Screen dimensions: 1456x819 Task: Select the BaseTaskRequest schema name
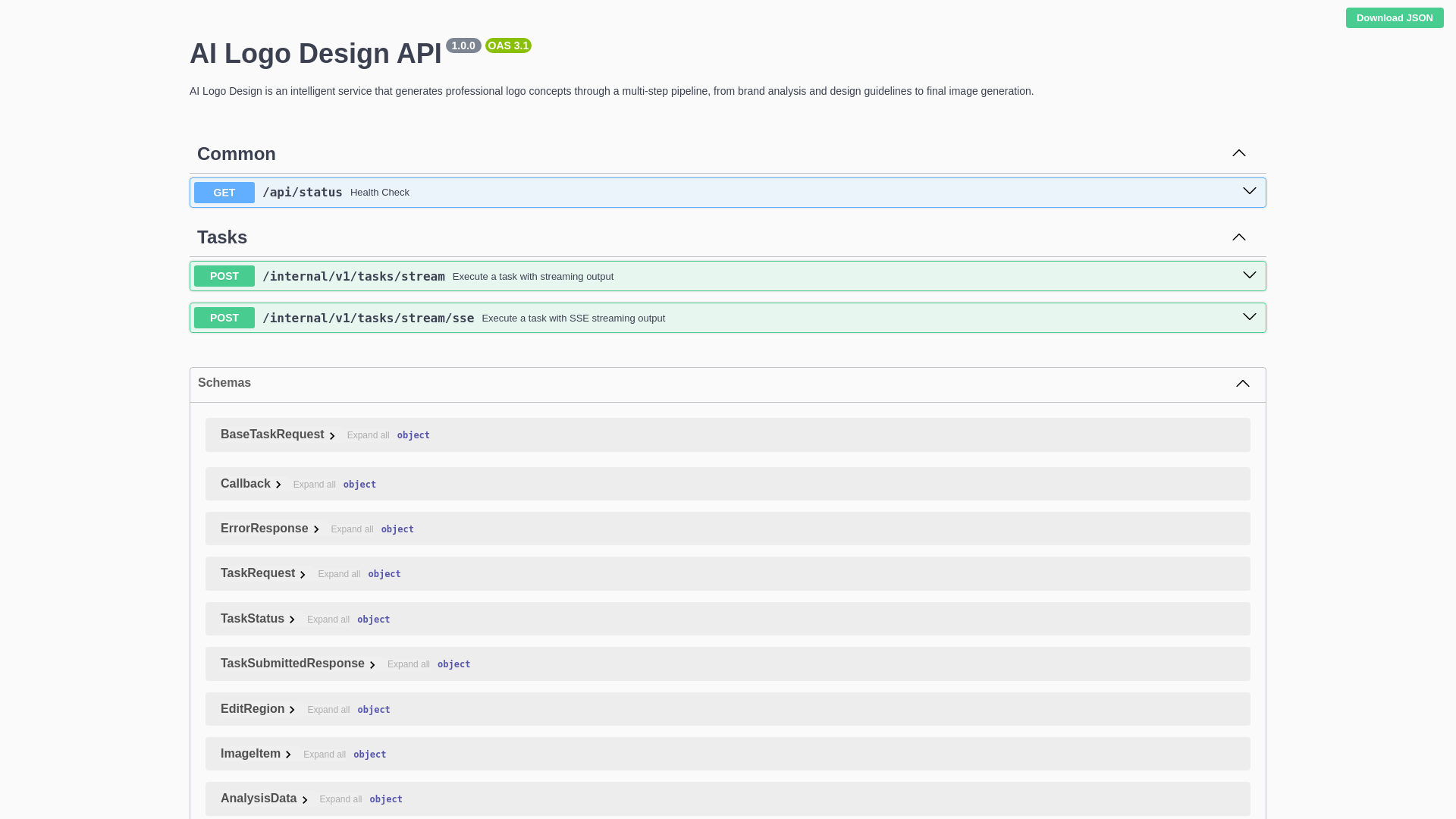click(x=272, y=435)
